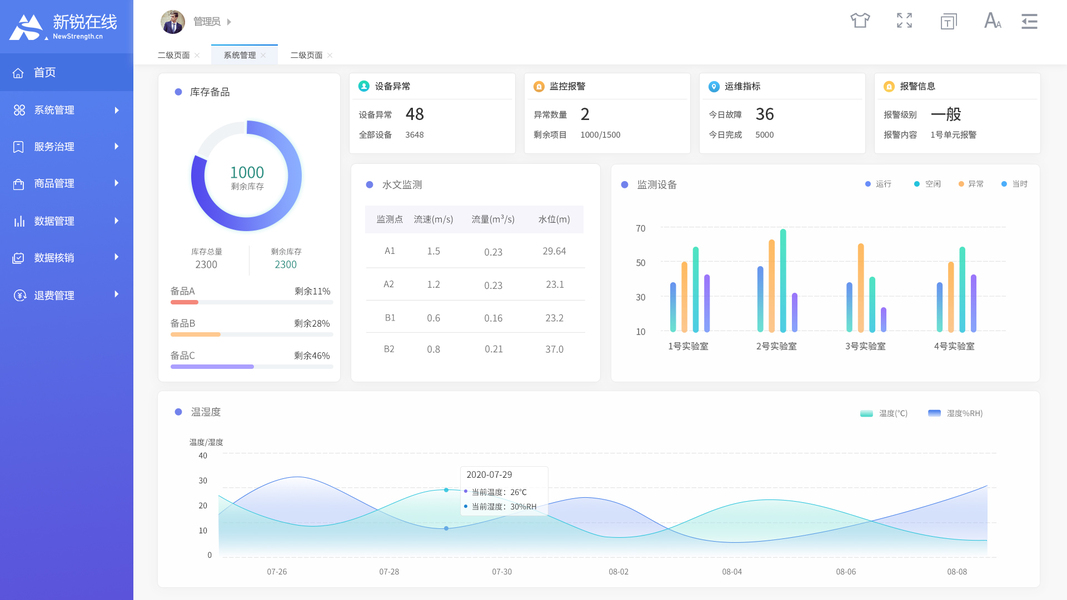This screenshot has width=1067, height=600.
Task: Toggle the 湿度%RH legend item
Action: pos(955,413)
